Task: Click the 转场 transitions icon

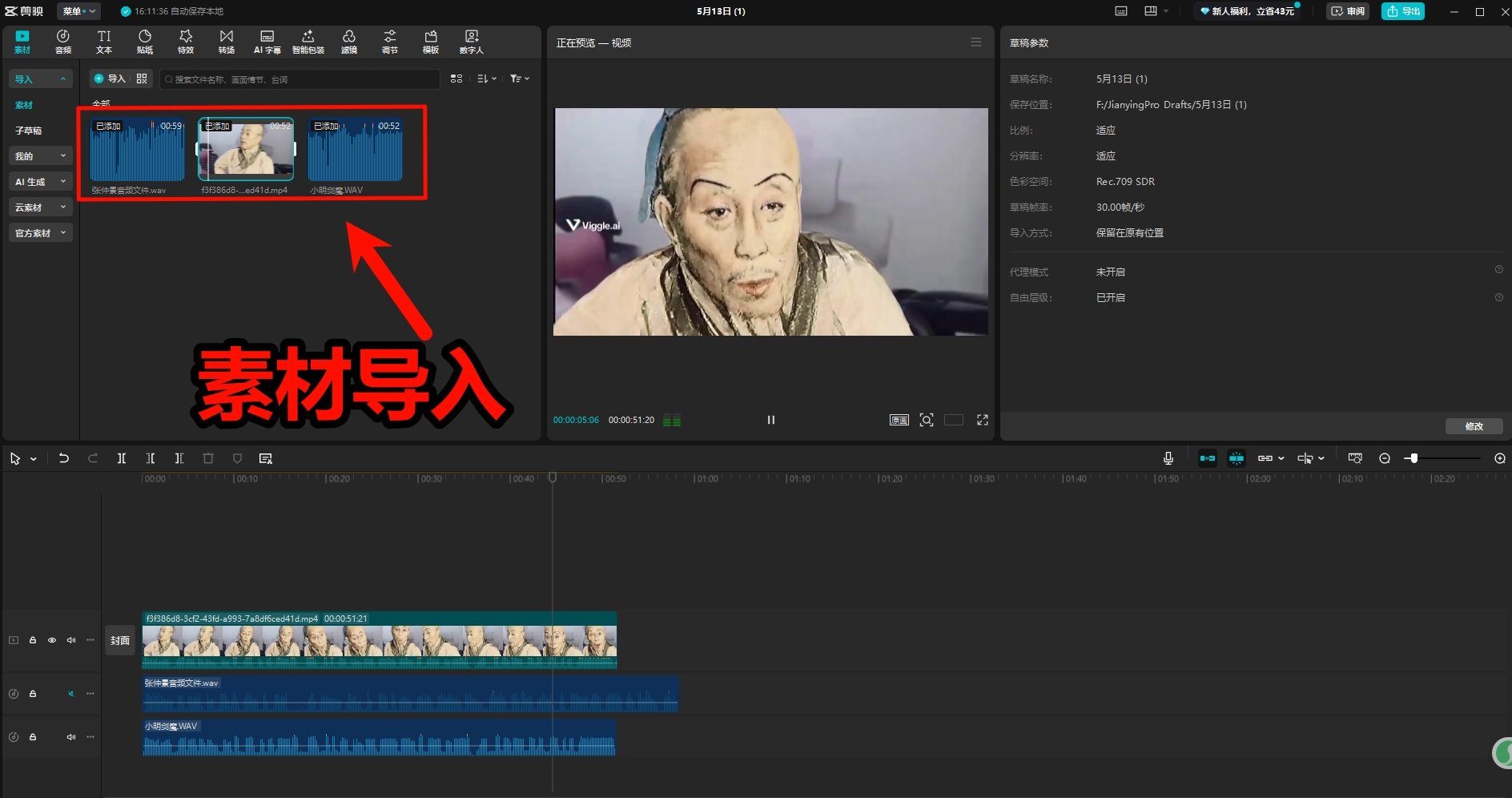Action: (226, 42)
